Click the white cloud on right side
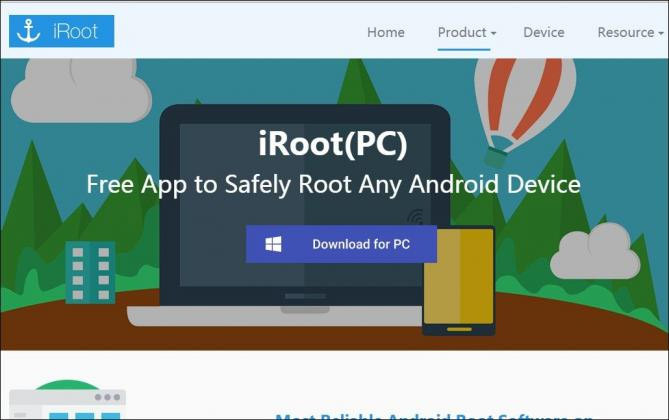Viewport: 669px width, 420px height. click(595, 252)
